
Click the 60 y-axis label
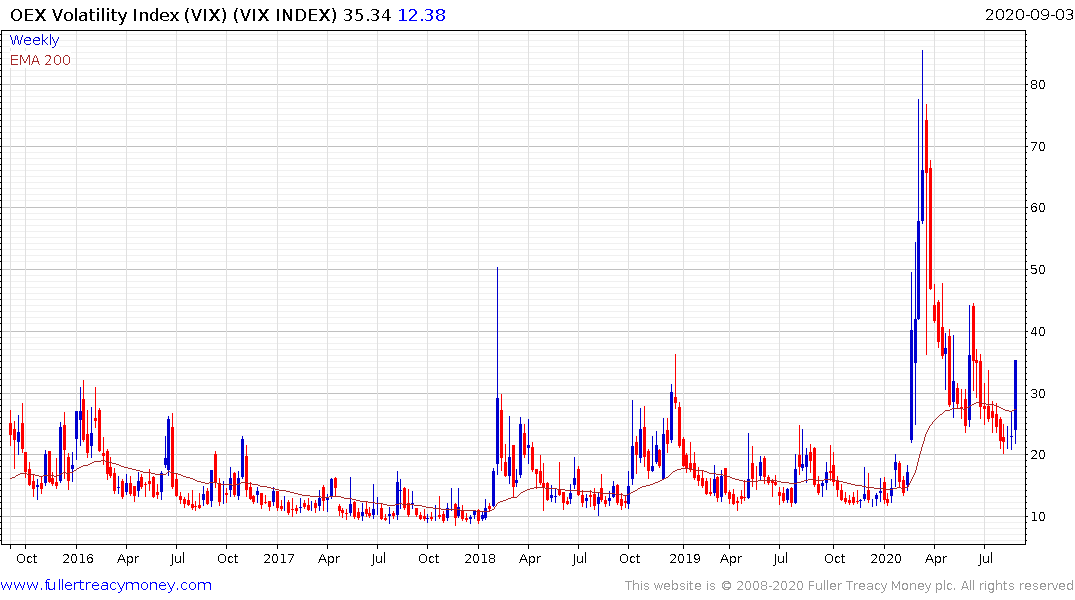pyautogui.click(x=1037, y=208)
